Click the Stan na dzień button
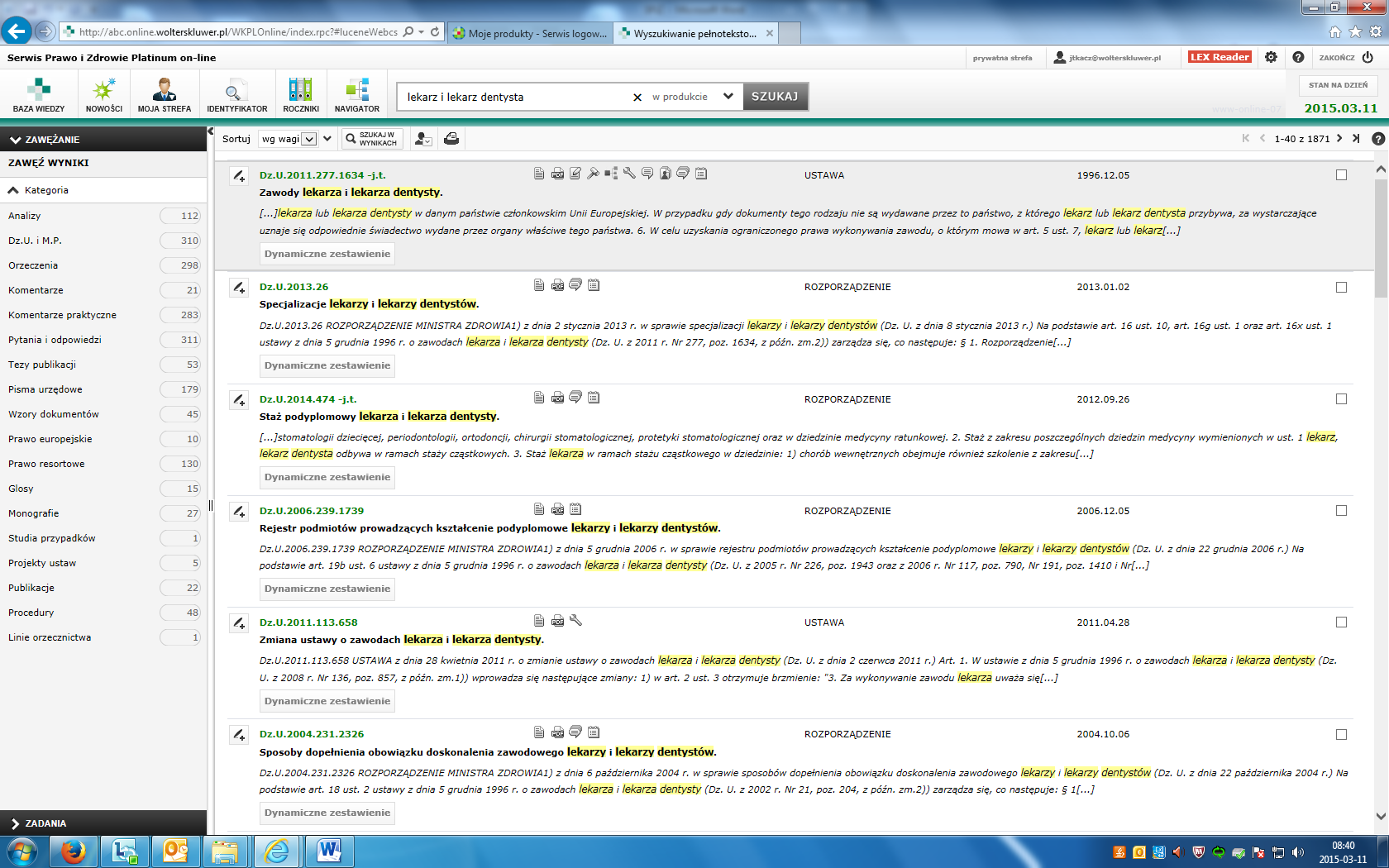This screenshot has height=868, width=1389. [x=1338, y=85]
